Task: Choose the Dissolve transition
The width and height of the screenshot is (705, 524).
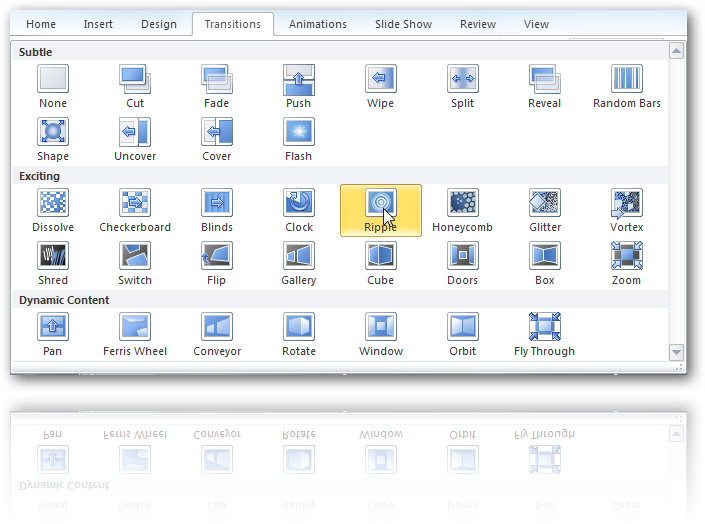Action: coord(53,210)
